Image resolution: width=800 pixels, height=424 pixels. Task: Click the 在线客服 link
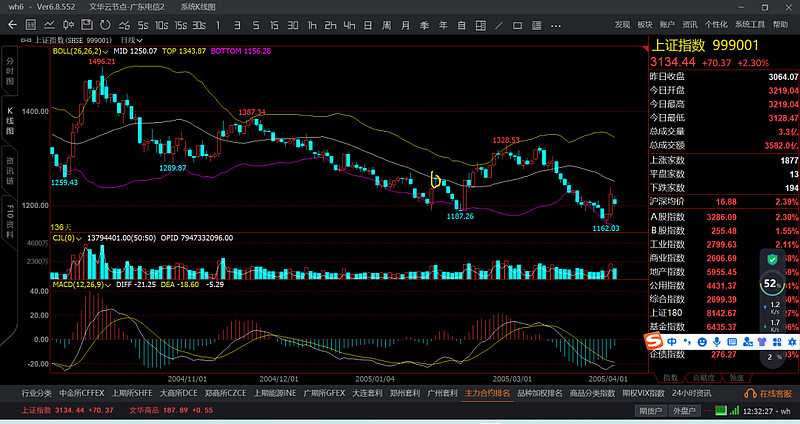coord(776,393)
